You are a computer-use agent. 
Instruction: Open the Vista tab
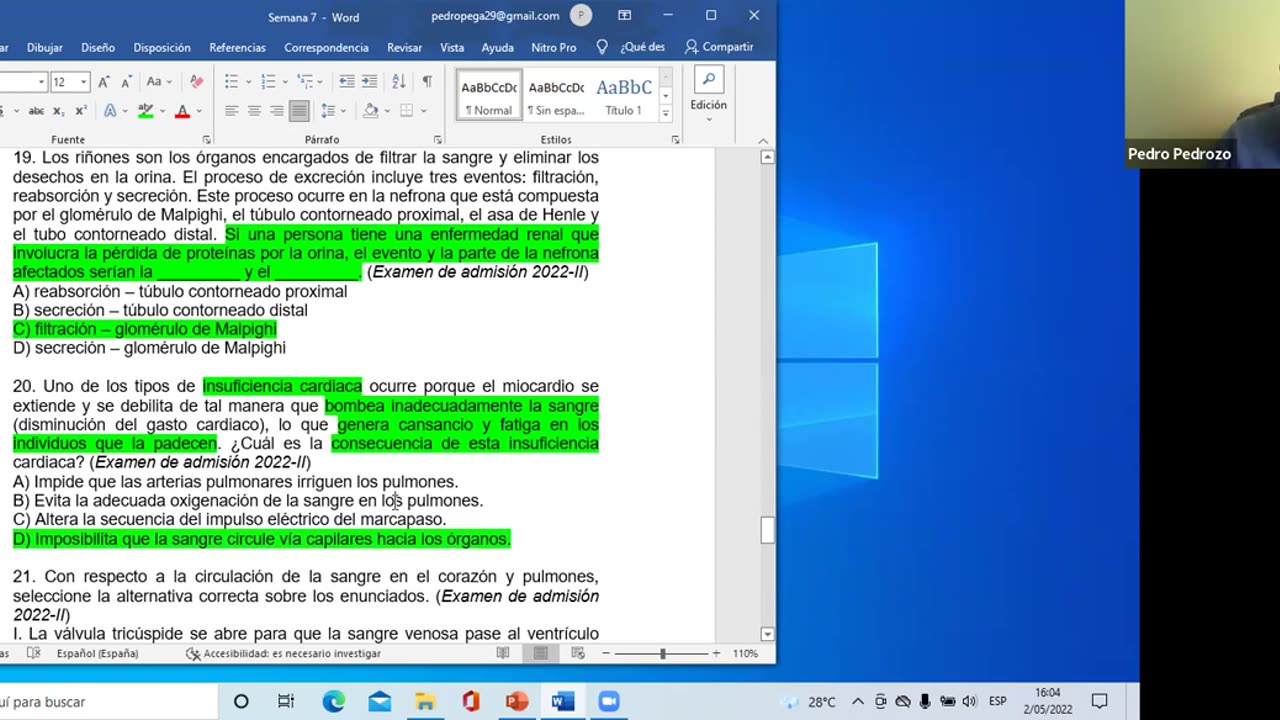[452, 47]
